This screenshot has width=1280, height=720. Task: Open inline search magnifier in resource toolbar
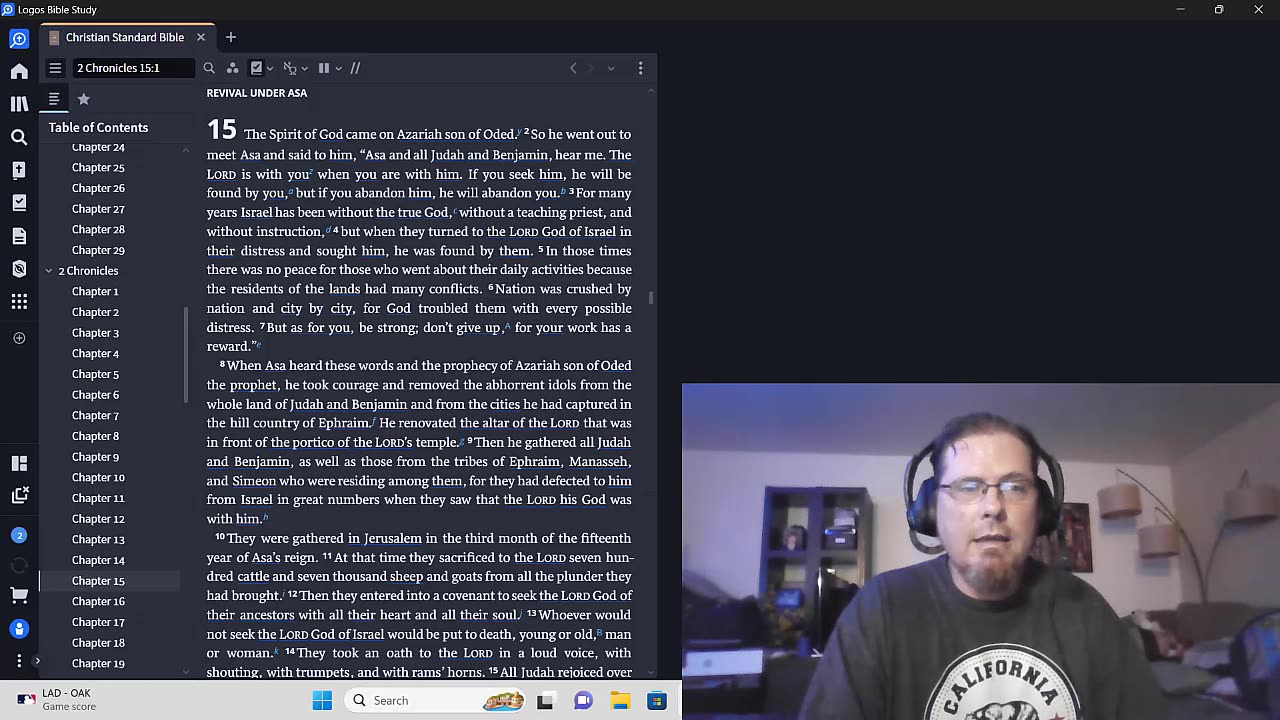[x=209, y=68]
